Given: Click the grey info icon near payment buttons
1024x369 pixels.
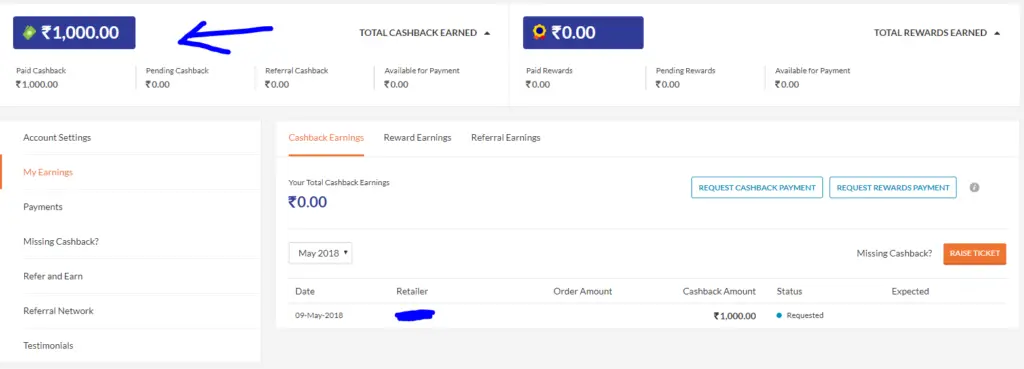Looking at the screenshot, I should 974,187.
